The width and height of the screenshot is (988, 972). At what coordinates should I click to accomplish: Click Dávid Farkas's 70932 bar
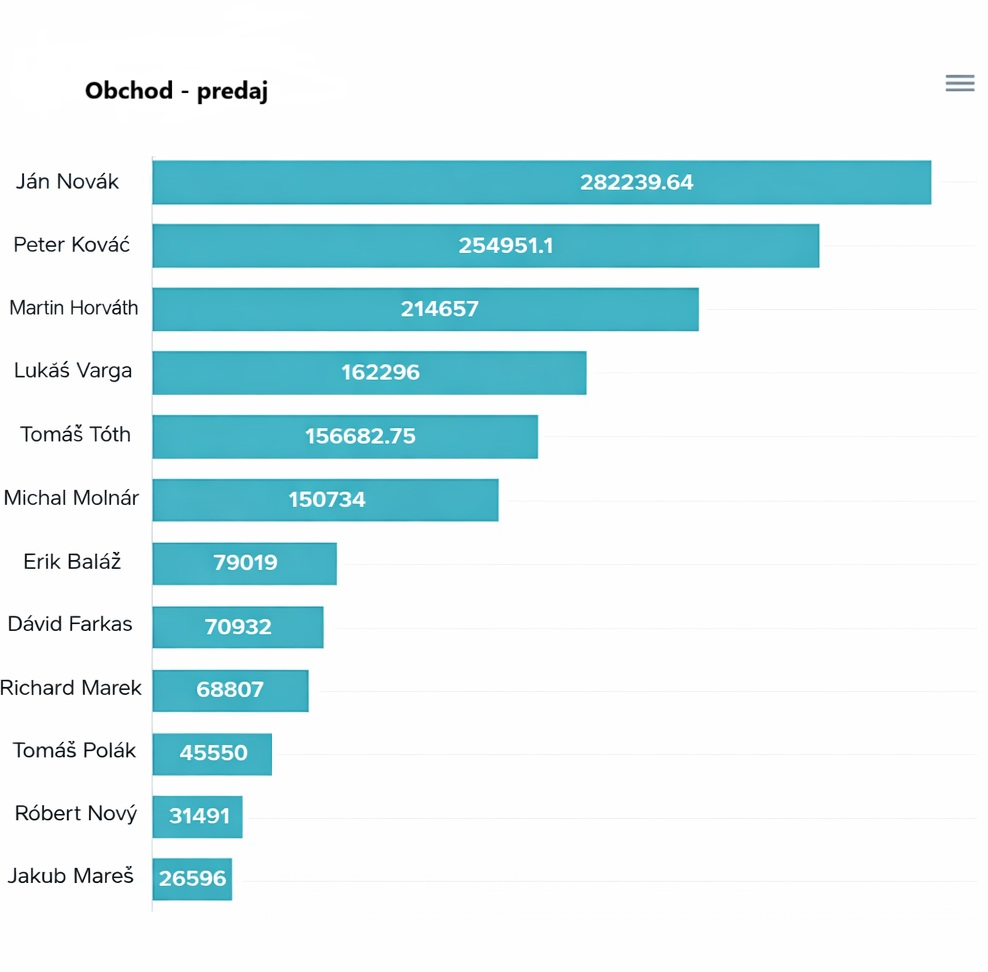tap(238, 627)
